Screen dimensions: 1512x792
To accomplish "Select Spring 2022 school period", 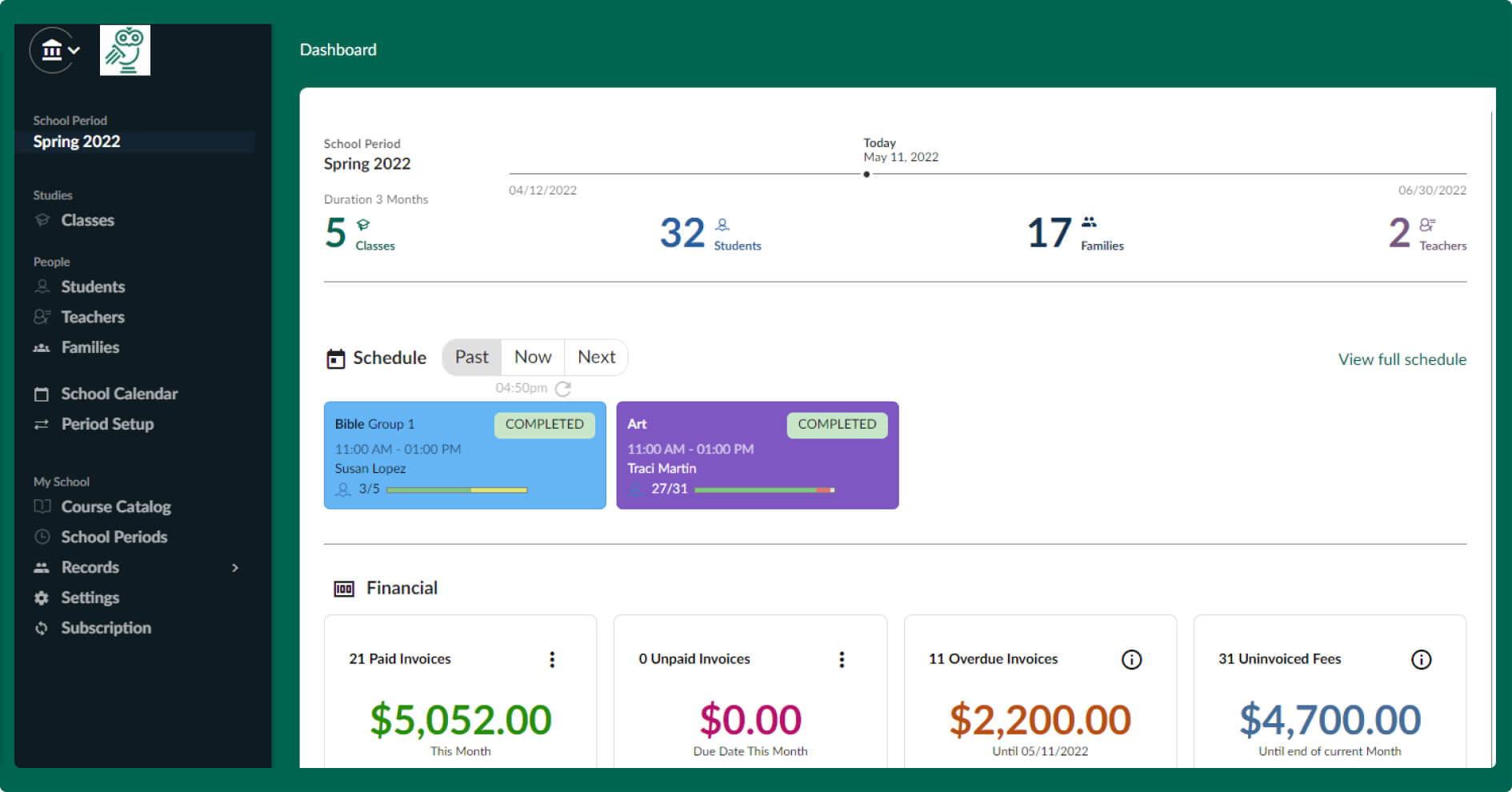I will (76, 141).
